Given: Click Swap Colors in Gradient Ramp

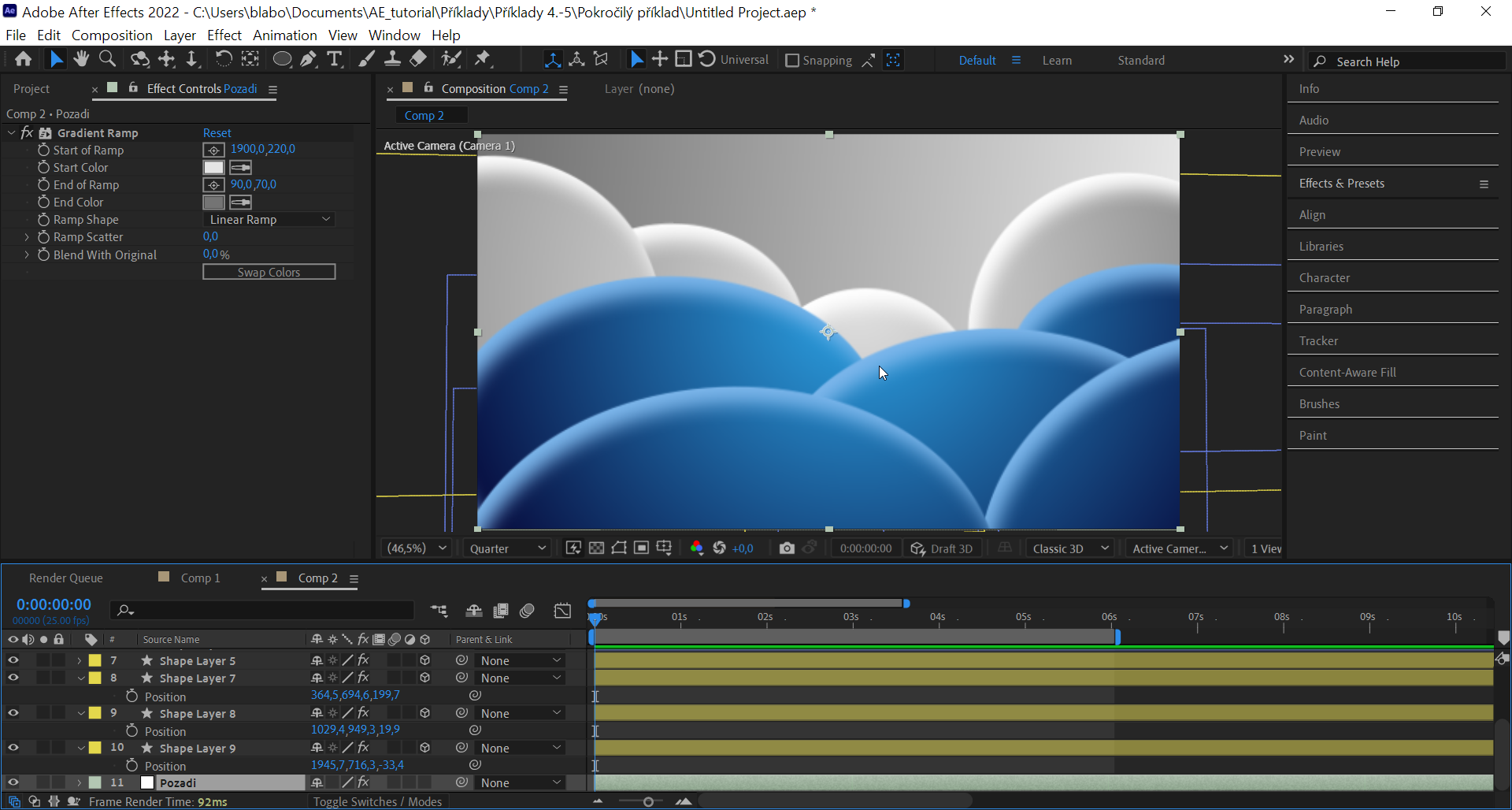Looking at the screenshot, I should tap(269, 271).
